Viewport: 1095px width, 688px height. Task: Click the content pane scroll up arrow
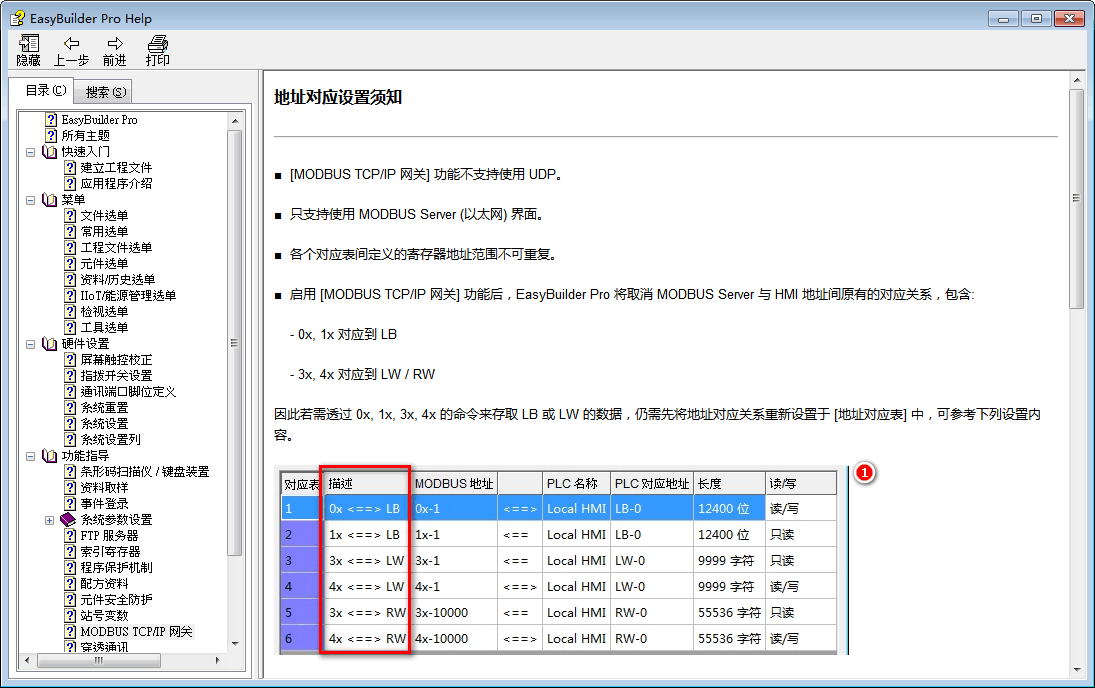1077,80
